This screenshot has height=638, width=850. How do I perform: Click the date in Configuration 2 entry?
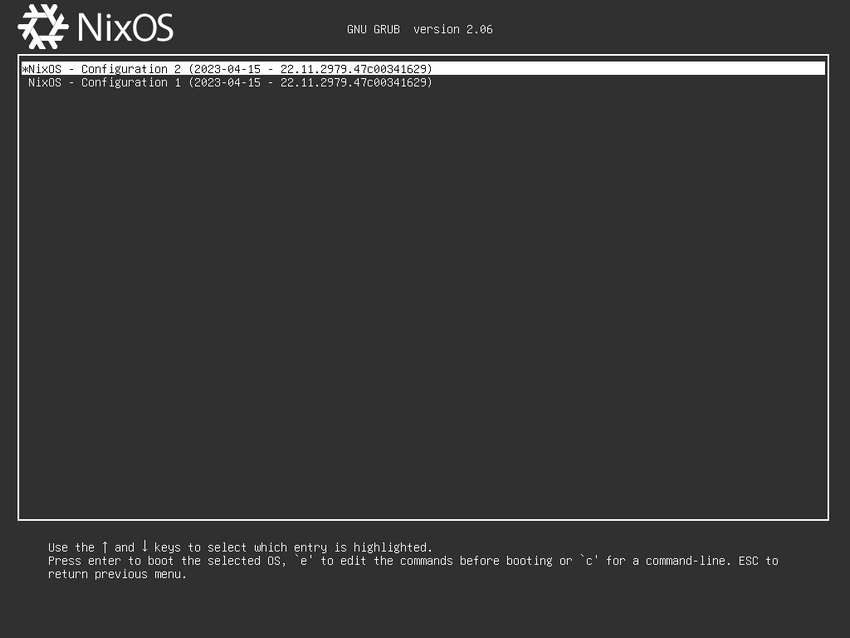[227, 69]
